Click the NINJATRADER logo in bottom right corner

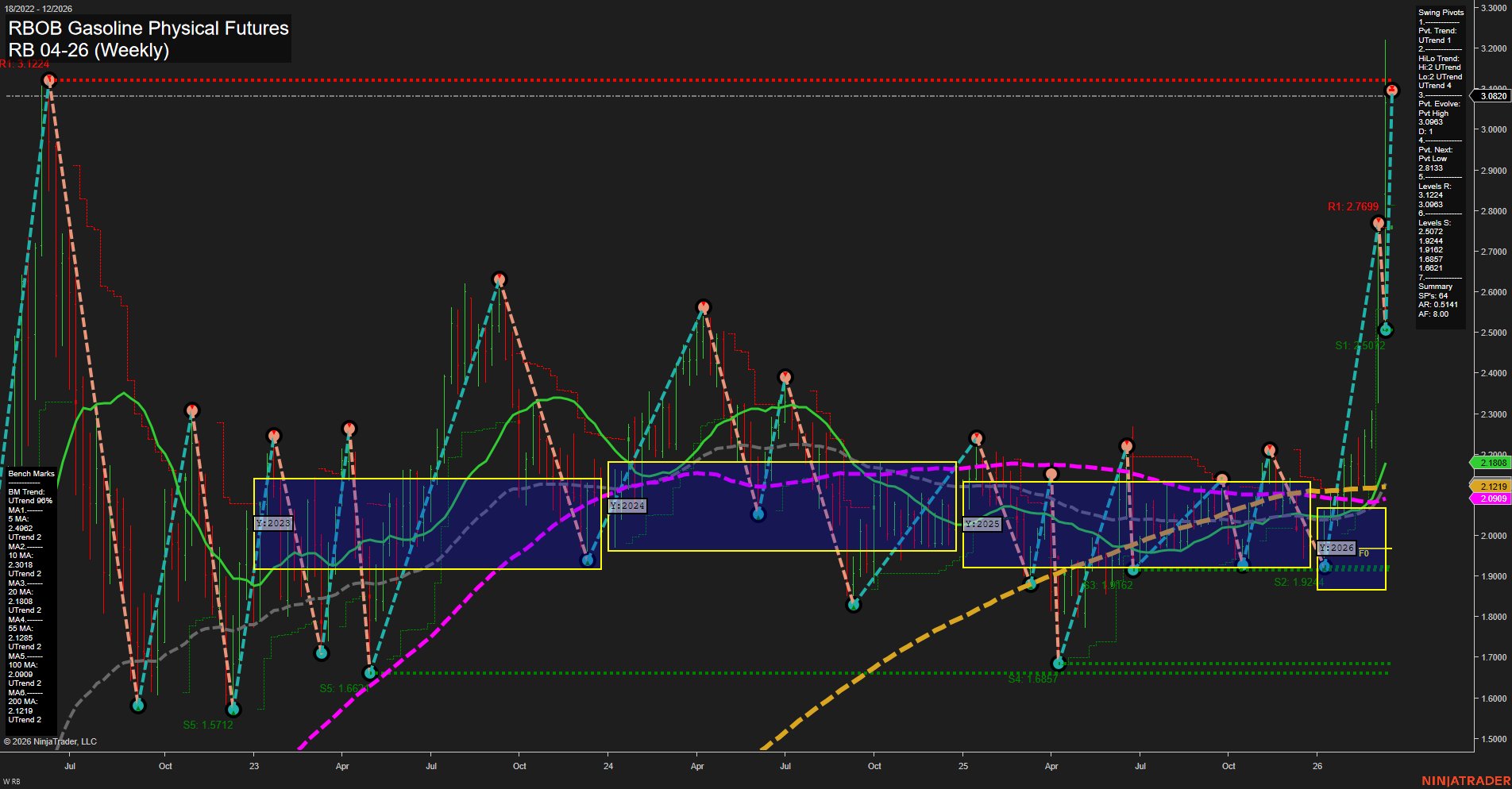(1467, 779)
